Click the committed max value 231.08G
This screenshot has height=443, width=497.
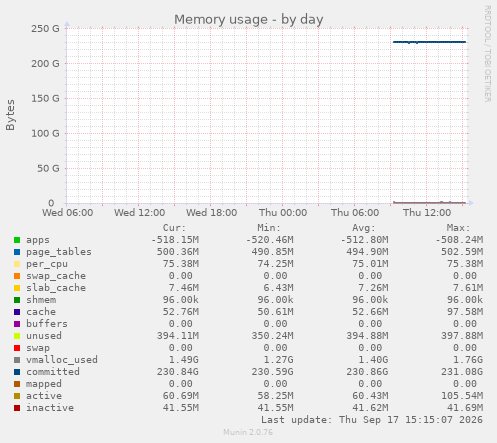click(462, 372)
